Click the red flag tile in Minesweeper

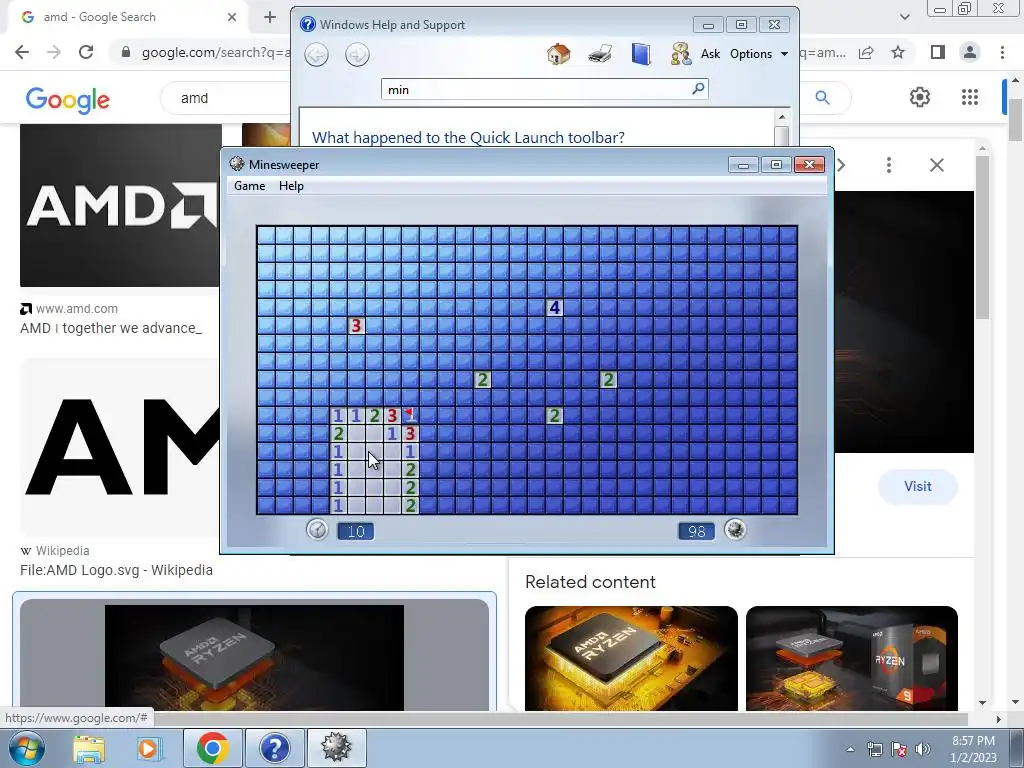[409, 415]
